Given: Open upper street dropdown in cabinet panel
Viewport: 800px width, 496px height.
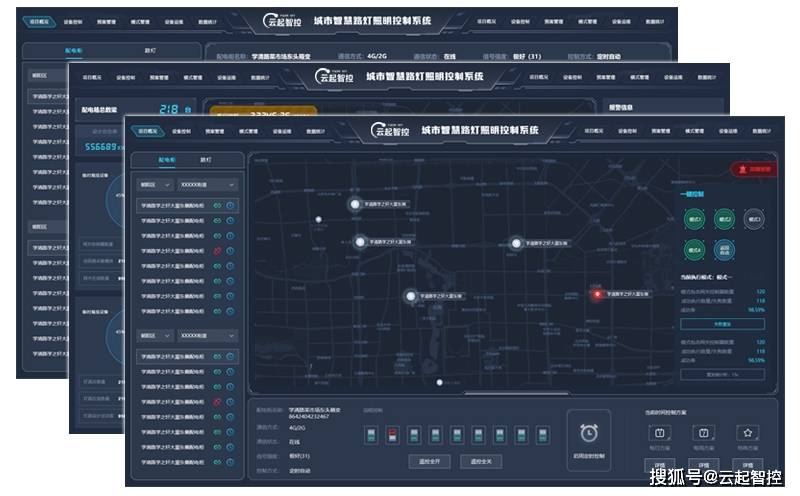Looking at the screenshot, I should point(208,185).
